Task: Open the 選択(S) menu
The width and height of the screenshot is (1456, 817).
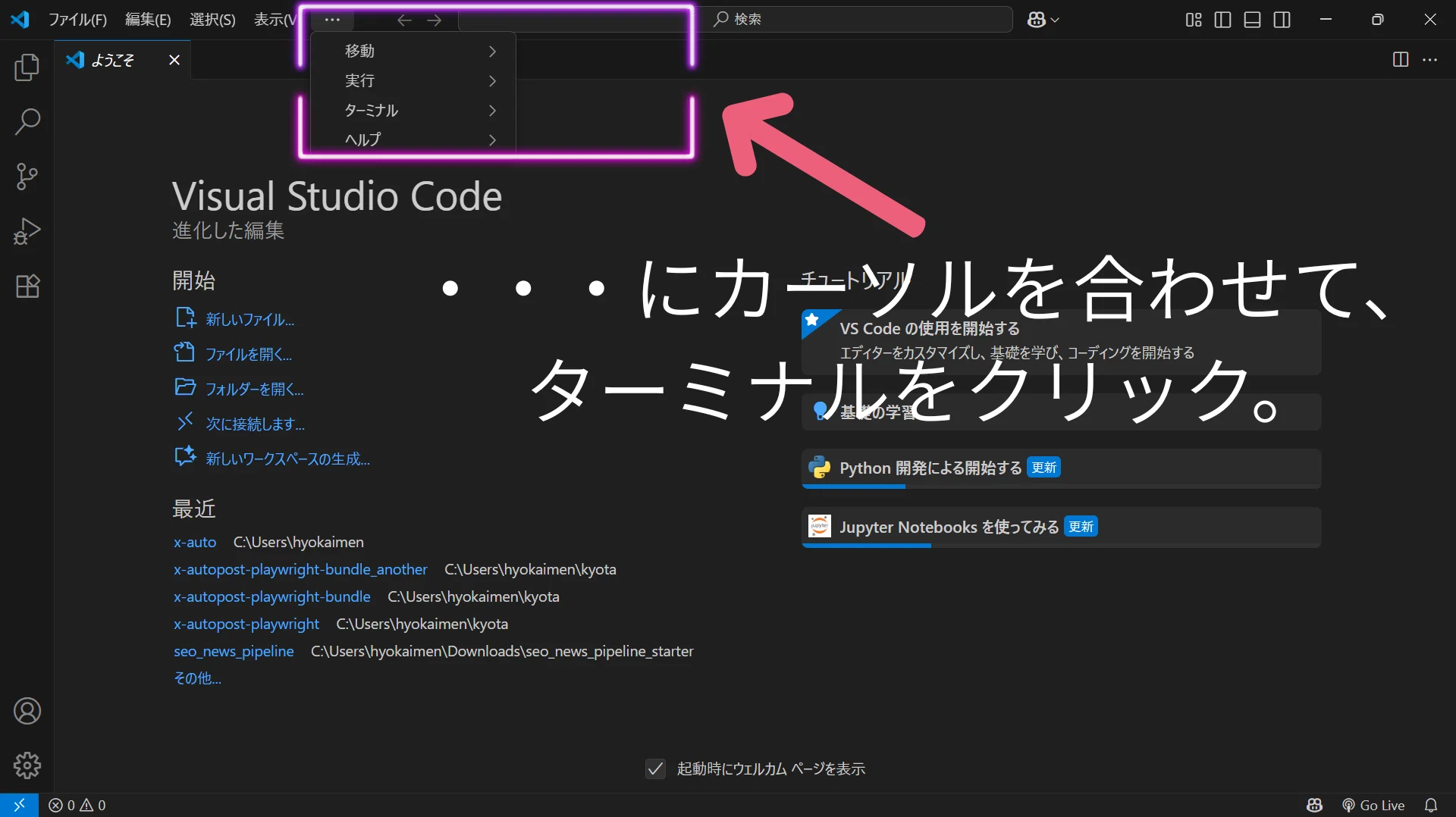Action: (x=212, y=20)
